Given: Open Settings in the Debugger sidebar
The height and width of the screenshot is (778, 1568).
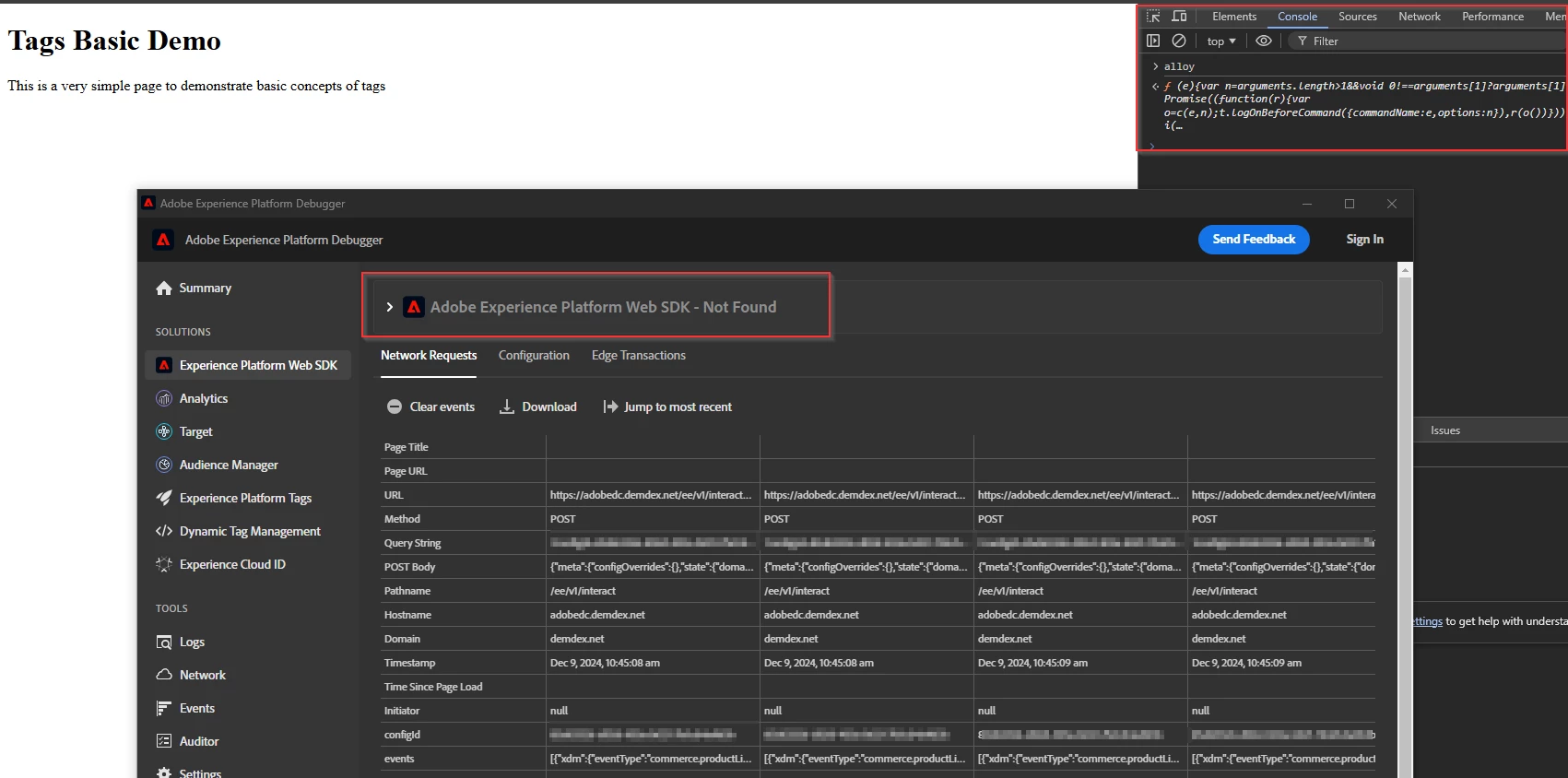Looking at the screenshot, I should point(200,773).
